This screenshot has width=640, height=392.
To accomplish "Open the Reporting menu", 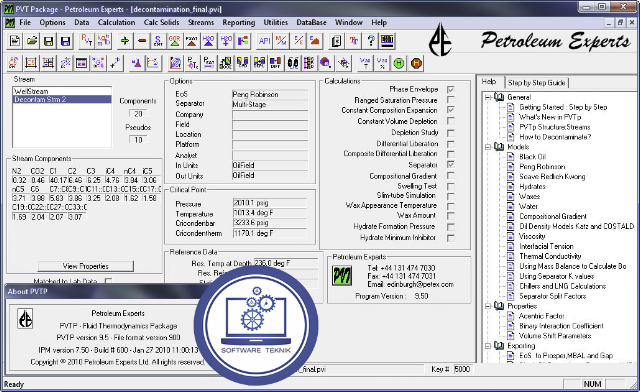I will (x=239, y=22).
